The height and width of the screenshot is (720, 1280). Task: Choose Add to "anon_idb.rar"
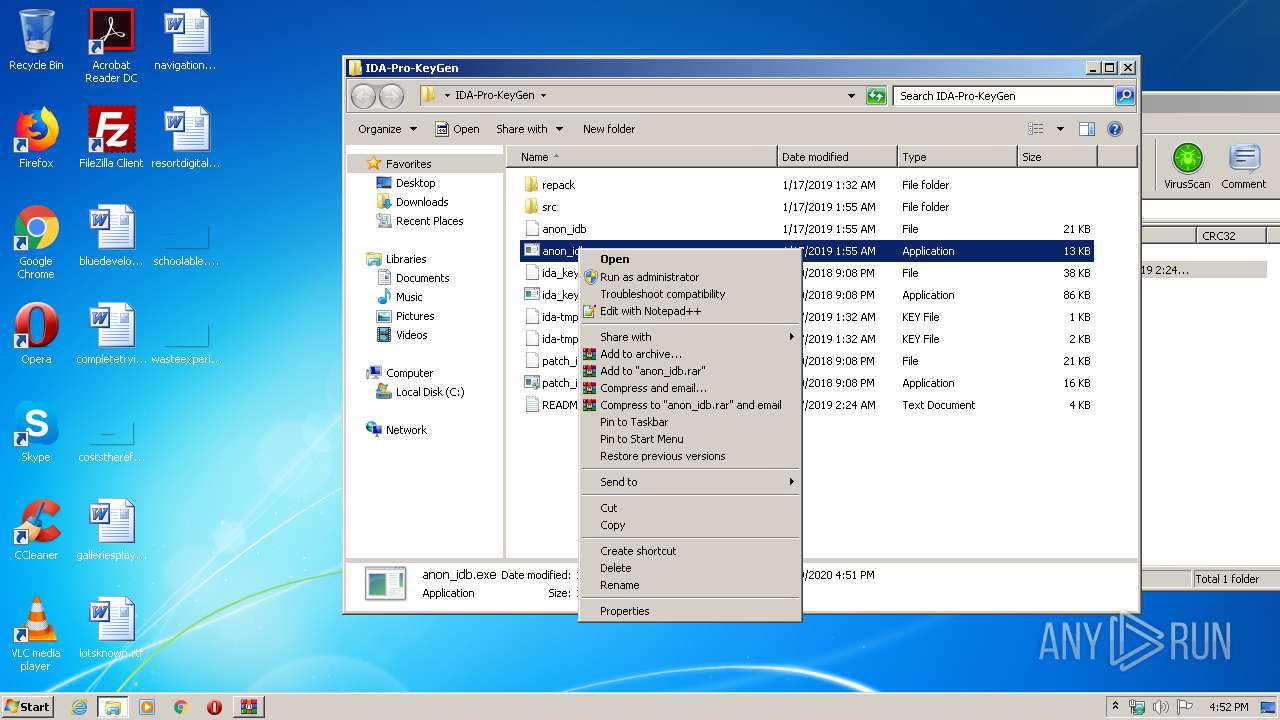pyautogui.click(x=690, y=371)
